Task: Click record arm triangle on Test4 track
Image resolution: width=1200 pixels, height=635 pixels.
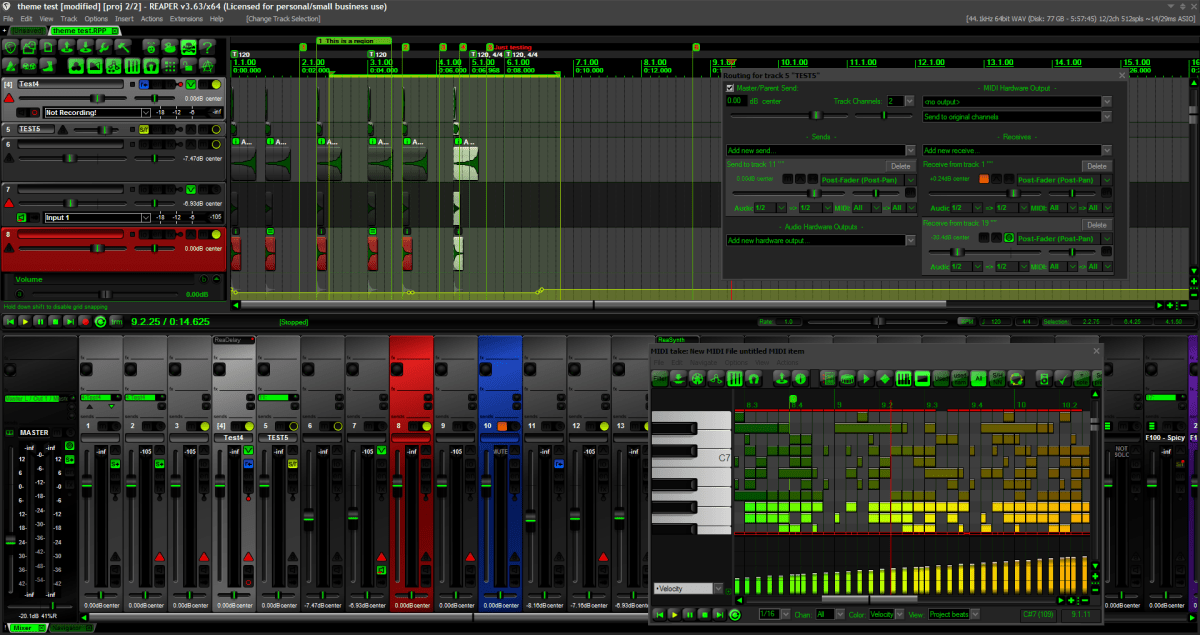Action: (x=9, y=98)
